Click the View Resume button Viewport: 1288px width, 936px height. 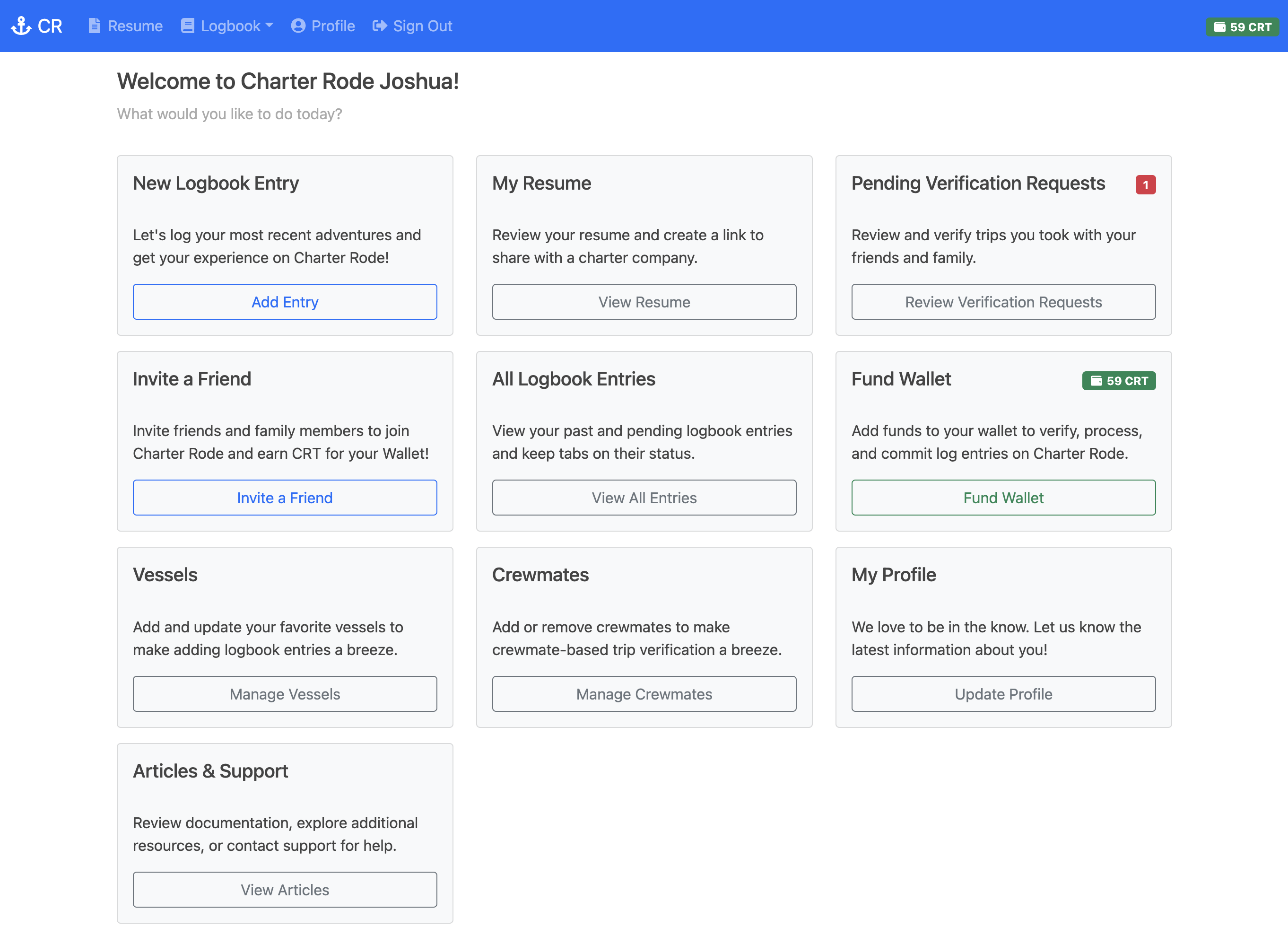[644, 302]
